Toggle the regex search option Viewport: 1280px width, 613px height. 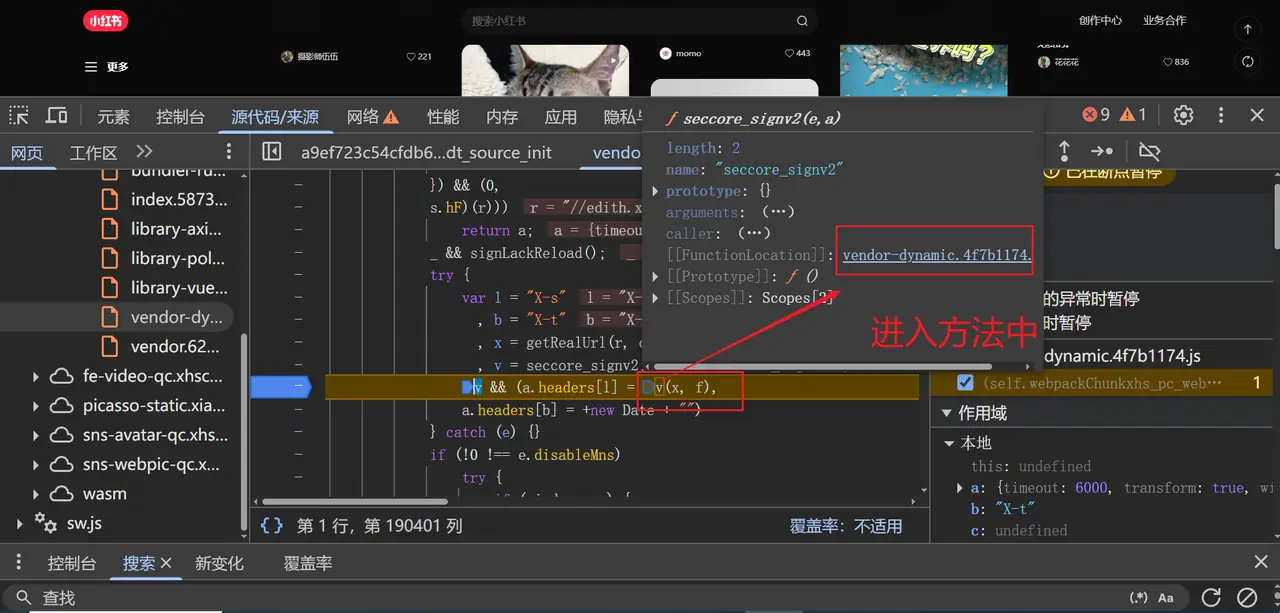pyautogui.click(x=1138, y=597)
